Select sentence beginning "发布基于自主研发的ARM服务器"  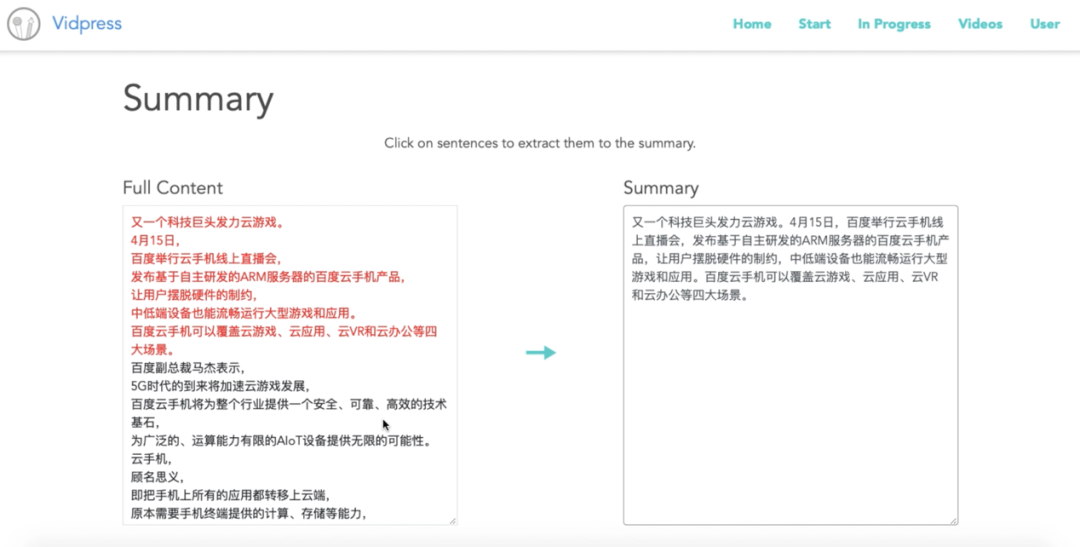(268, 277)
